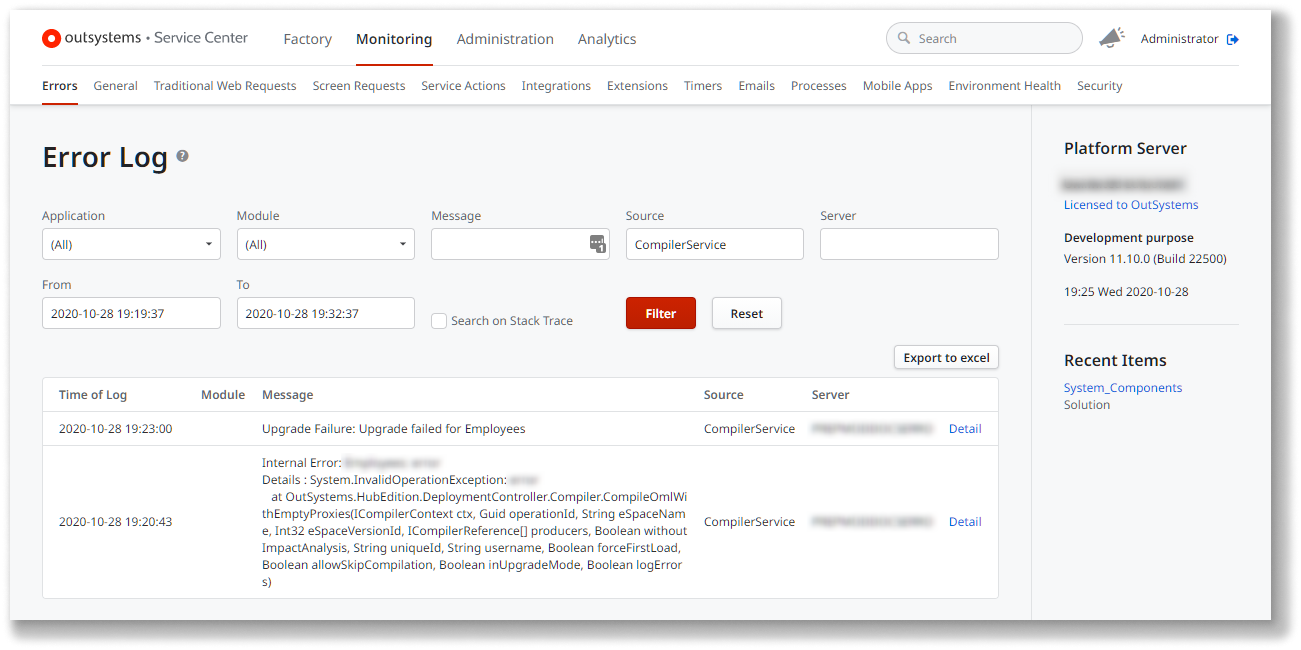
Task: Follow the System_Components recent item link
Action: [1122, 387]
